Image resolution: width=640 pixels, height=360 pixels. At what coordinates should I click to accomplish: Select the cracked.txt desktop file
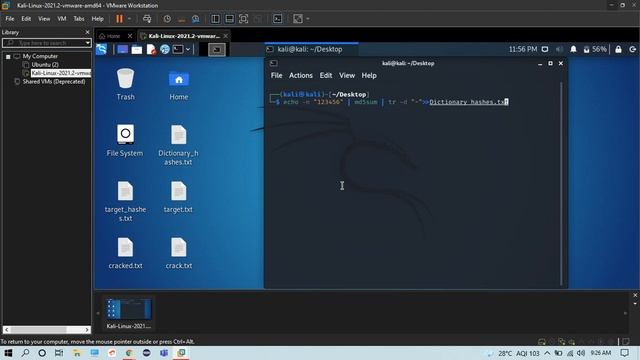(125, 253)
